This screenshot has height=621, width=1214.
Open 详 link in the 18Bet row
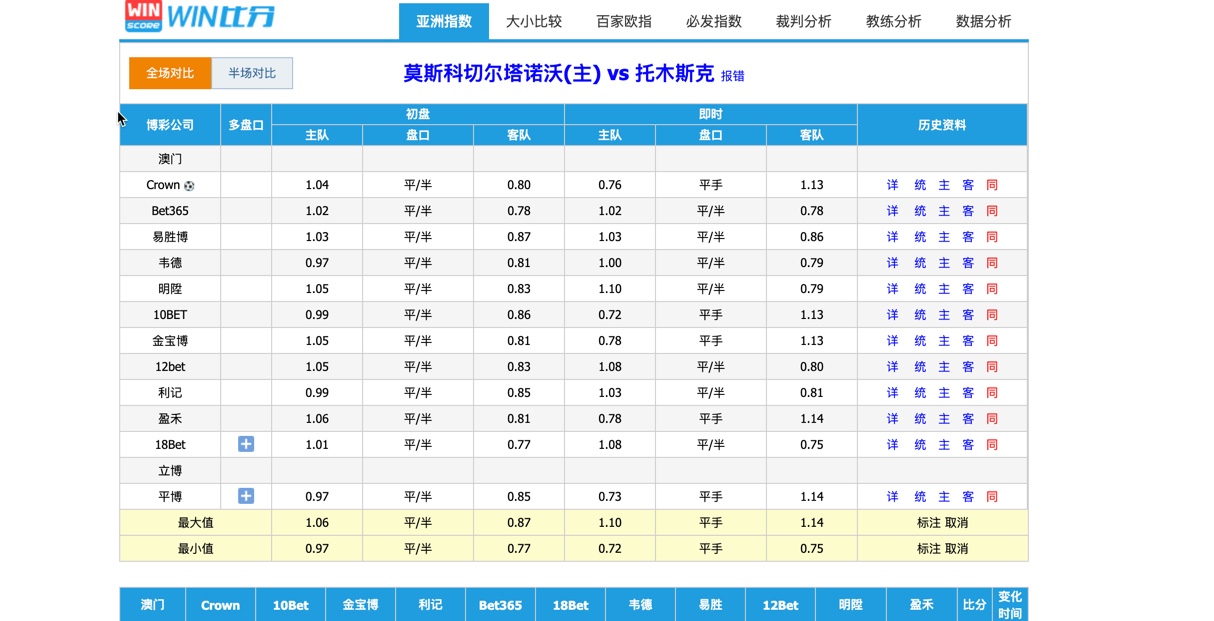pyautogui.click(x=893, y=445)
